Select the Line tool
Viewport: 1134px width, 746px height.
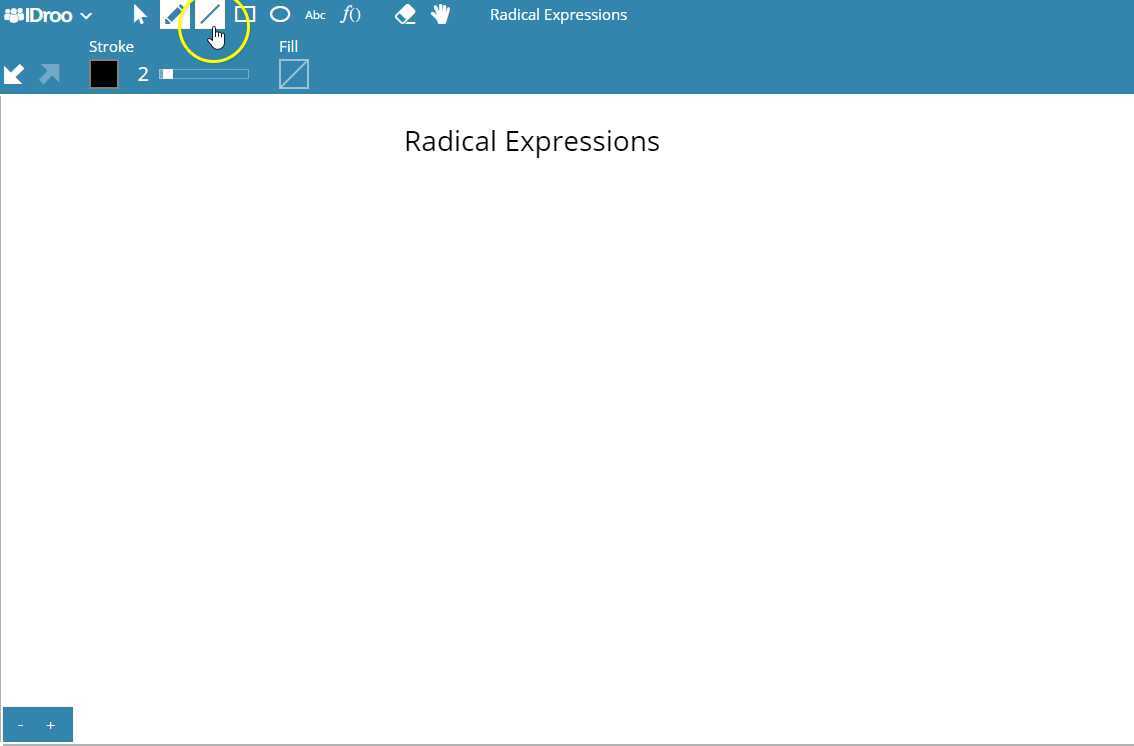coord(210,14)
